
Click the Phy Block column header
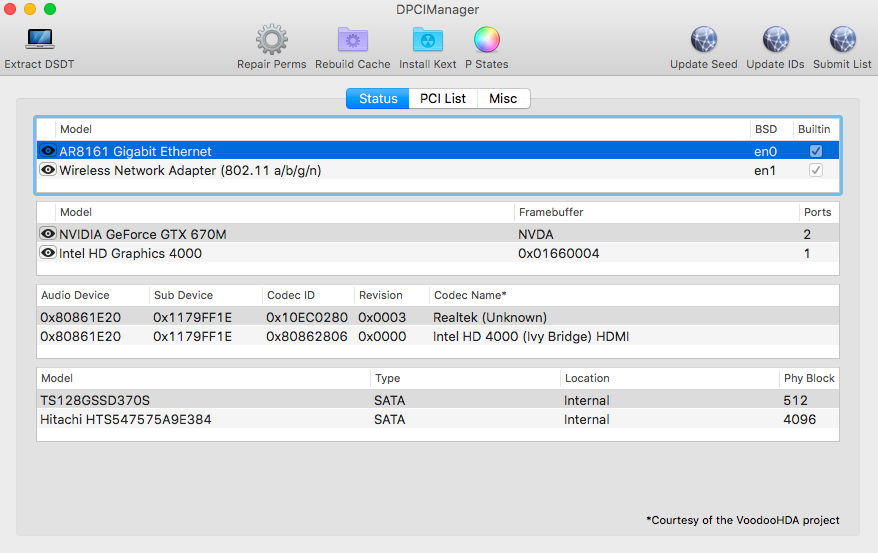point(809,378)
